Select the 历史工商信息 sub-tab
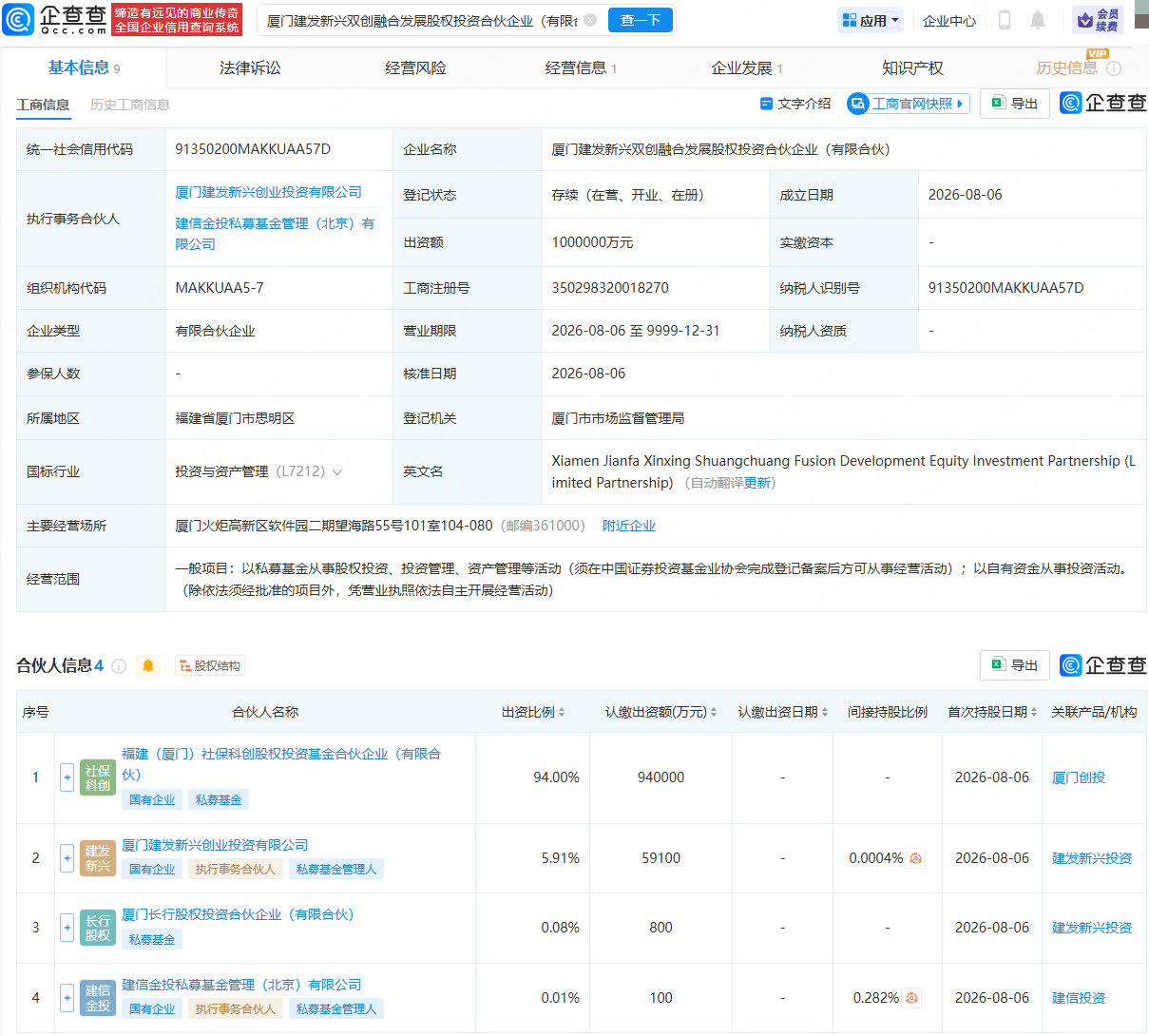 [x=130, y=105]
